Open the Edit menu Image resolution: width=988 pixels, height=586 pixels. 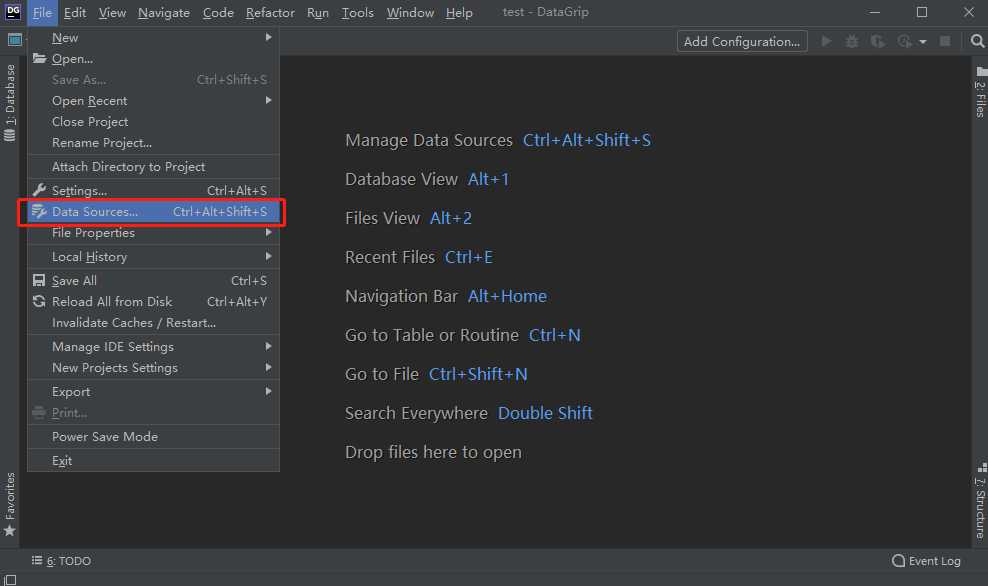click(75, 13)
